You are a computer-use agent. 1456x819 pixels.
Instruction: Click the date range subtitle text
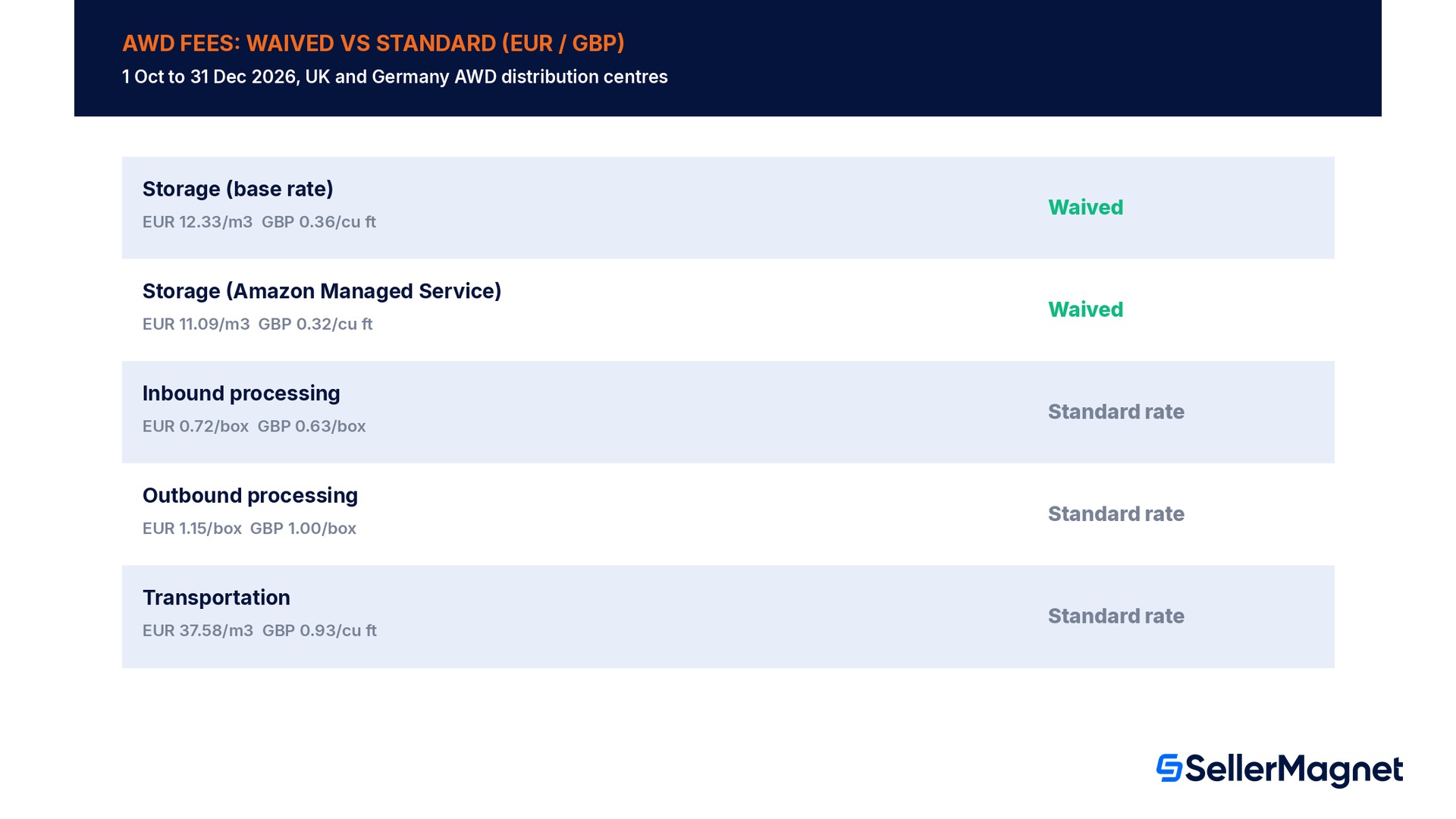394,77
